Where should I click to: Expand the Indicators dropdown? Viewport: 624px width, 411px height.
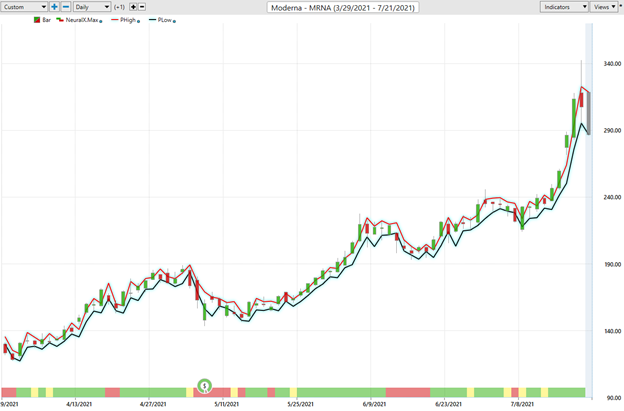[564, 7]
